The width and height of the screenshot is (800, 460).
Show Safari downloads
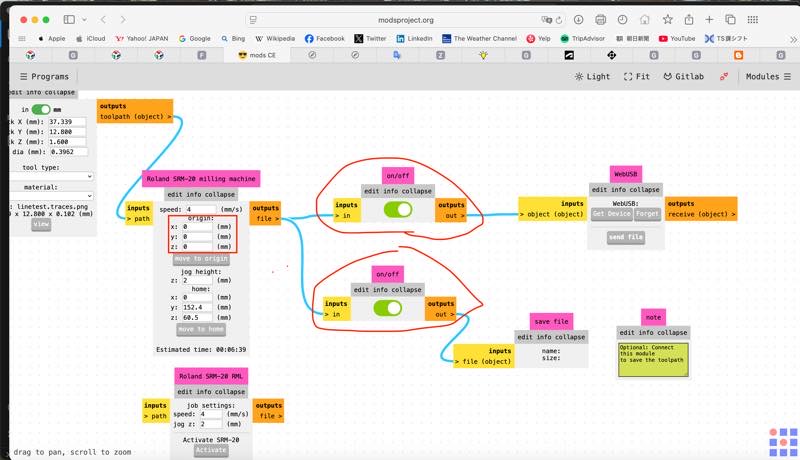578,19
